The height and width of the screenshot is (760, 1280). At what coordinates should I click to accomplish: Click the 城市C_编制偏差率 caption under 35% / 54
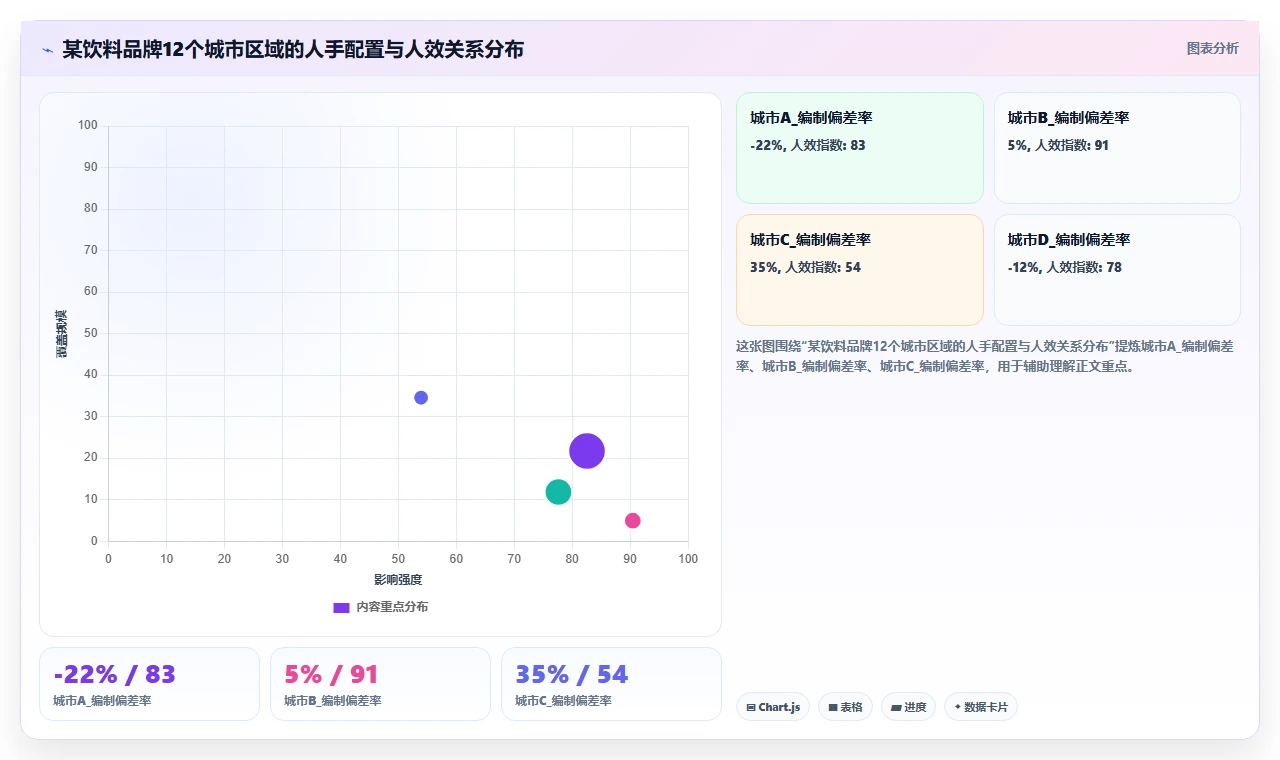564,701
